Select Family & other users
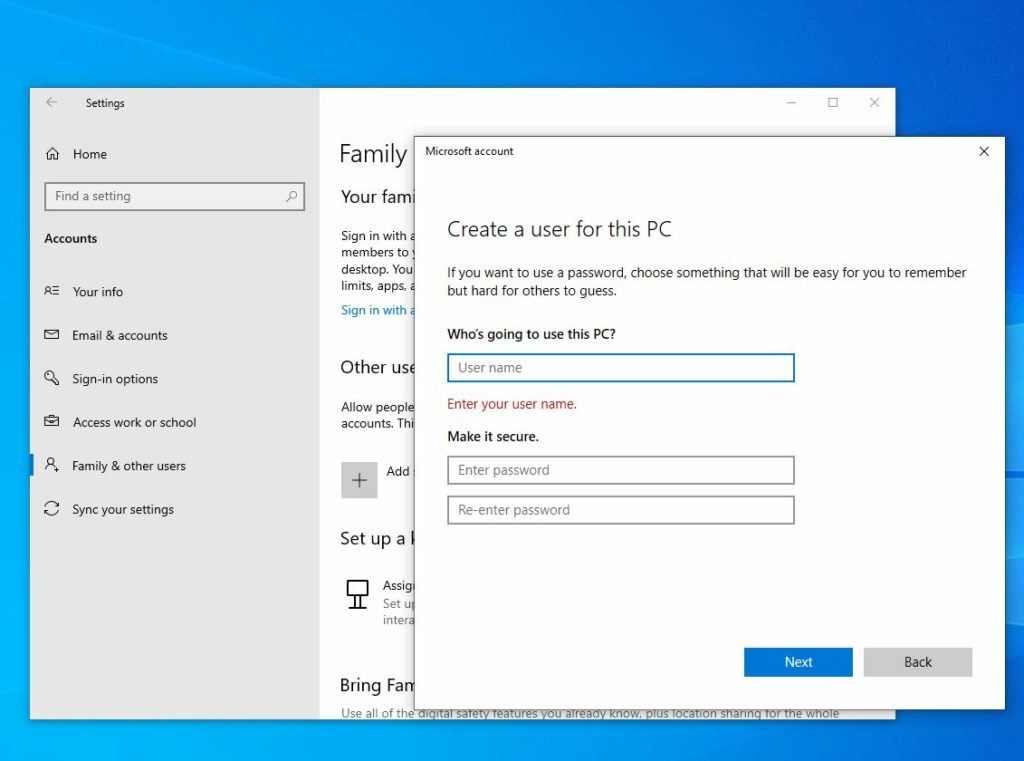Viewport: 1024px width, 761px height. pos(129,466)
